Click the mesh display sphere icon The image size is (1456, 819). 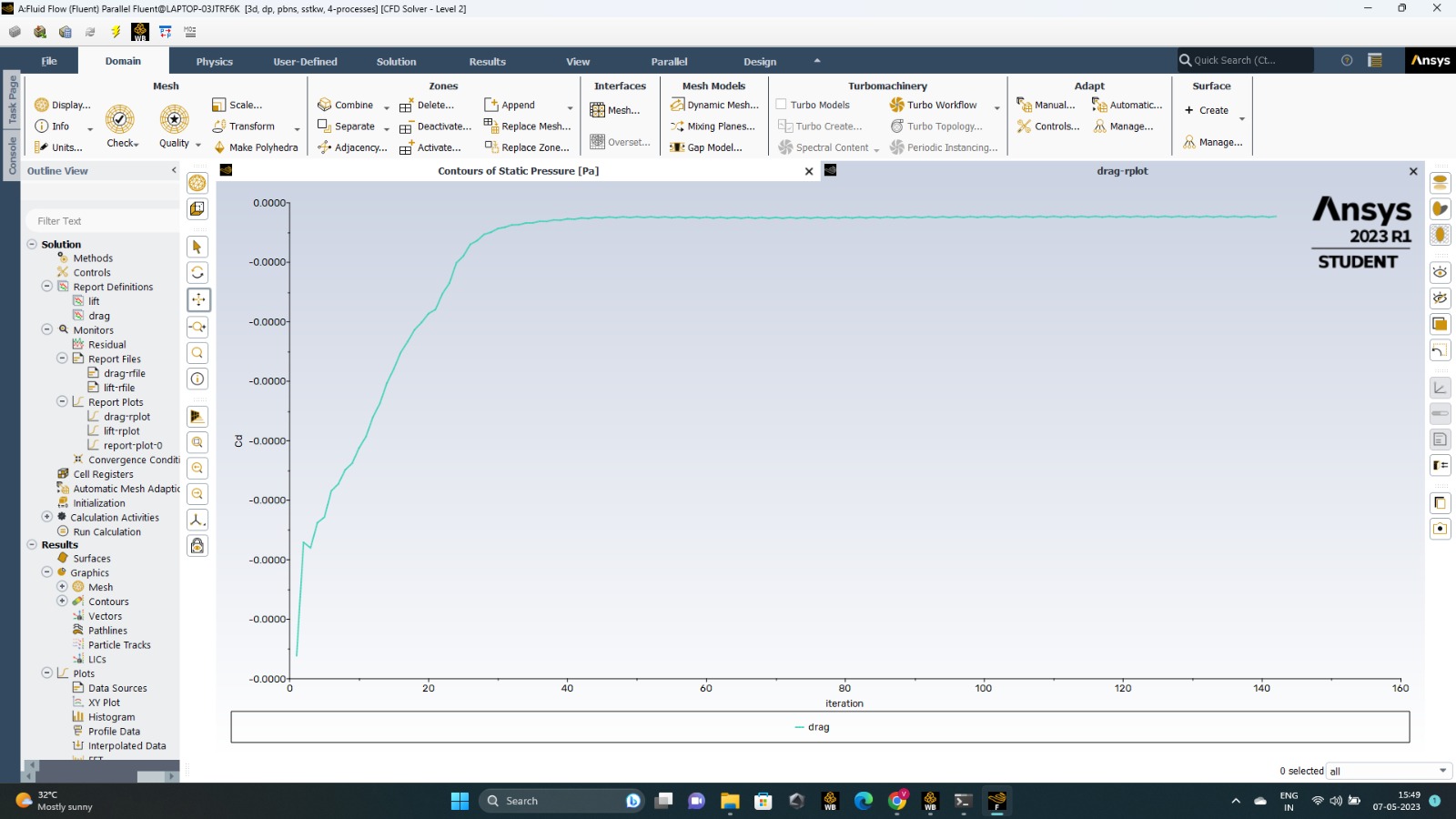(x=197, y=183)
